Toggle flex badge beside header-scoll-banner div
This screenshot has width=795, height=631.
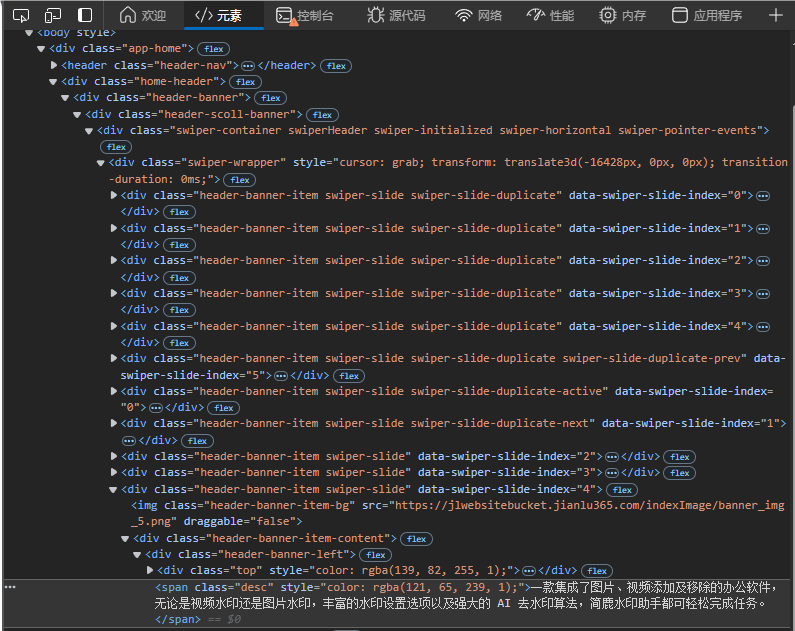(322, 115)
